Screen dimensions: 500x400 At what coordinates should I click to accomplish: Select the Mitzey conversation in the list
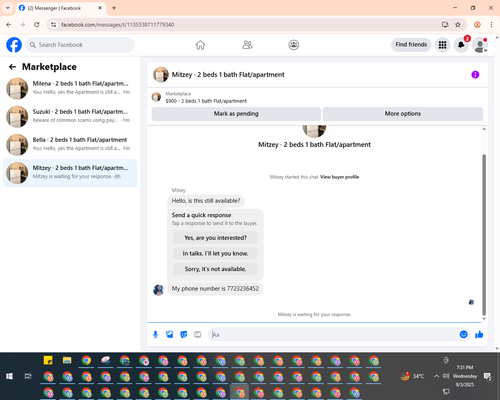pyautogui.click(x=70, y=173)
